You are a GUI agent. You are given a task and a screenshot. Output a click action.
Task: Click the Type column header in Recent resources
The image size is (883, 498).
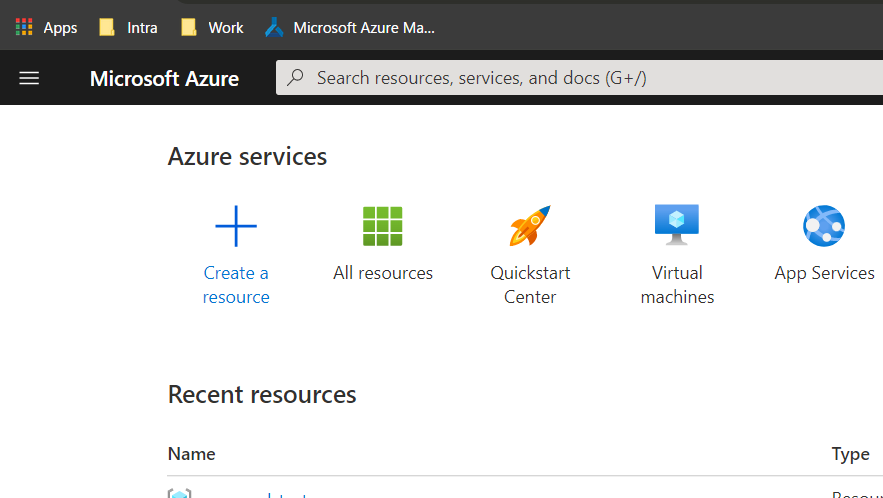(x=850, y=453)
